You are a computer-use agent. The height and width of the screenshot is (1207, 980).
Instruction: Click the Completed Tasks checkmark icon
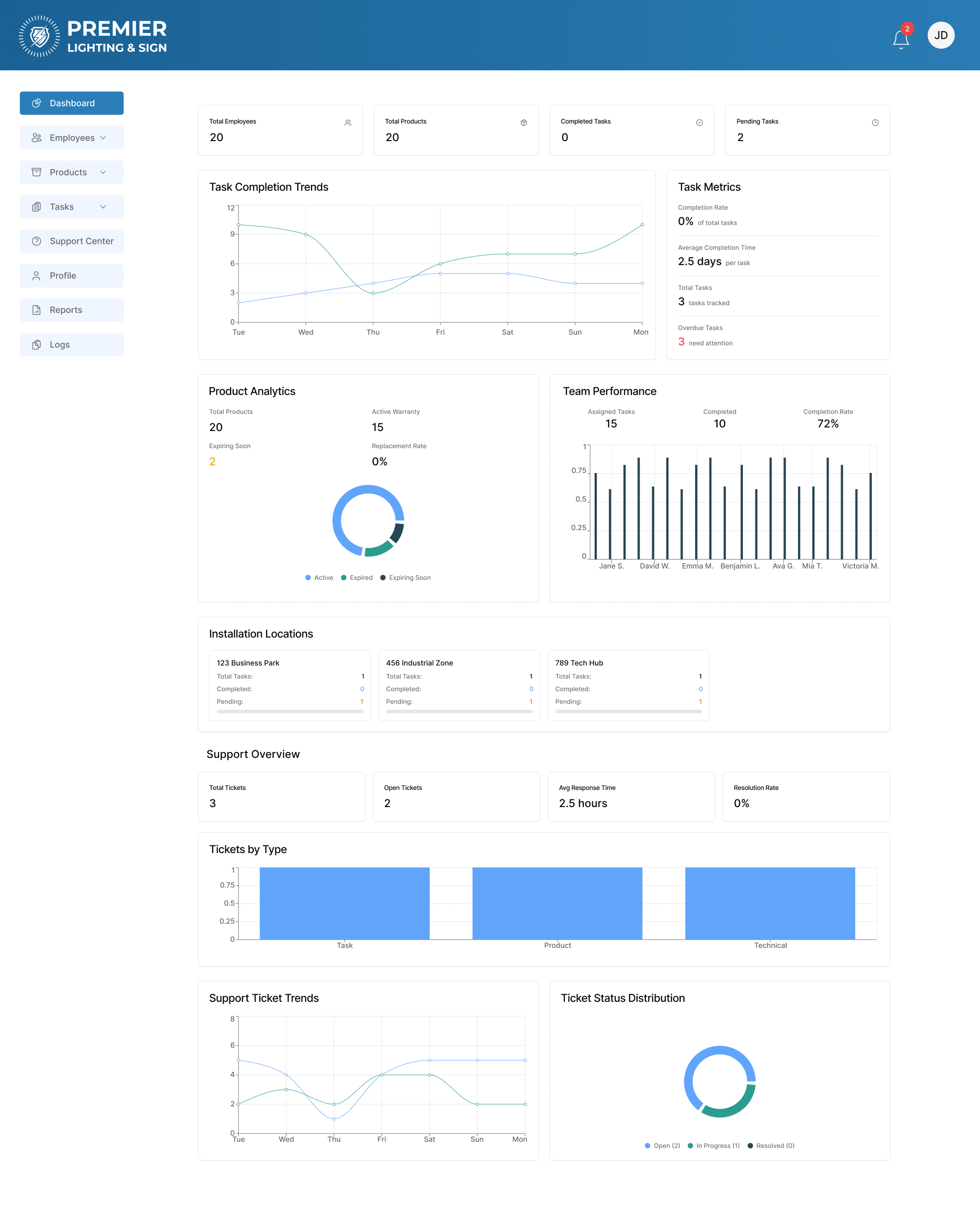click(699, 123)
